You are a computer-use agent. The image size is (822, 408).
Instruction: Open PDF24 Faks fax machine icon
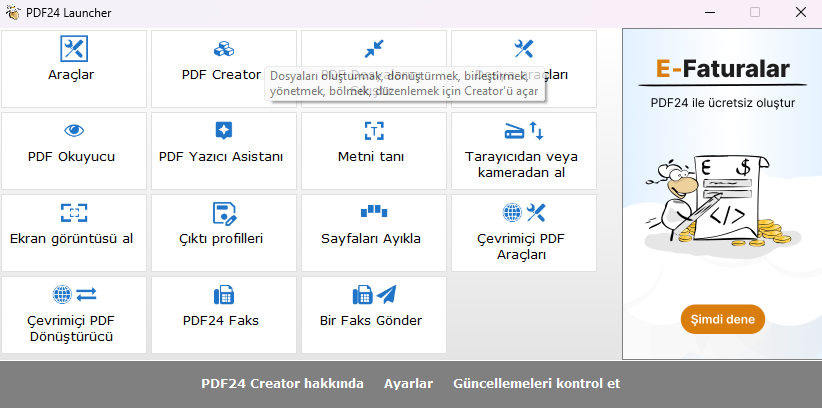tap(224, 295)
